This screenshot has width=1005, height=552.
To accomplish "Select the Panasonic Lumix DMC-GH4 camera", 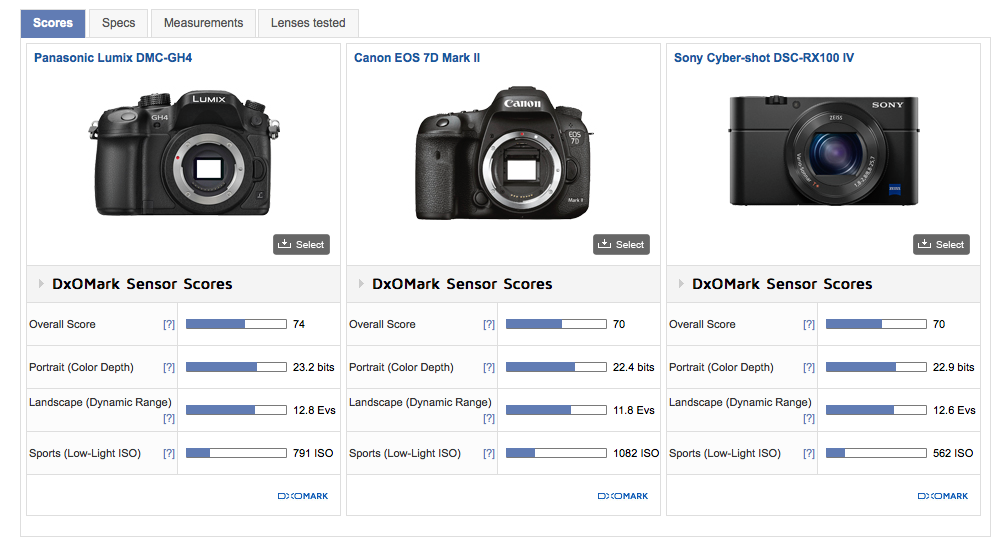I will click(x=301, y=244).
